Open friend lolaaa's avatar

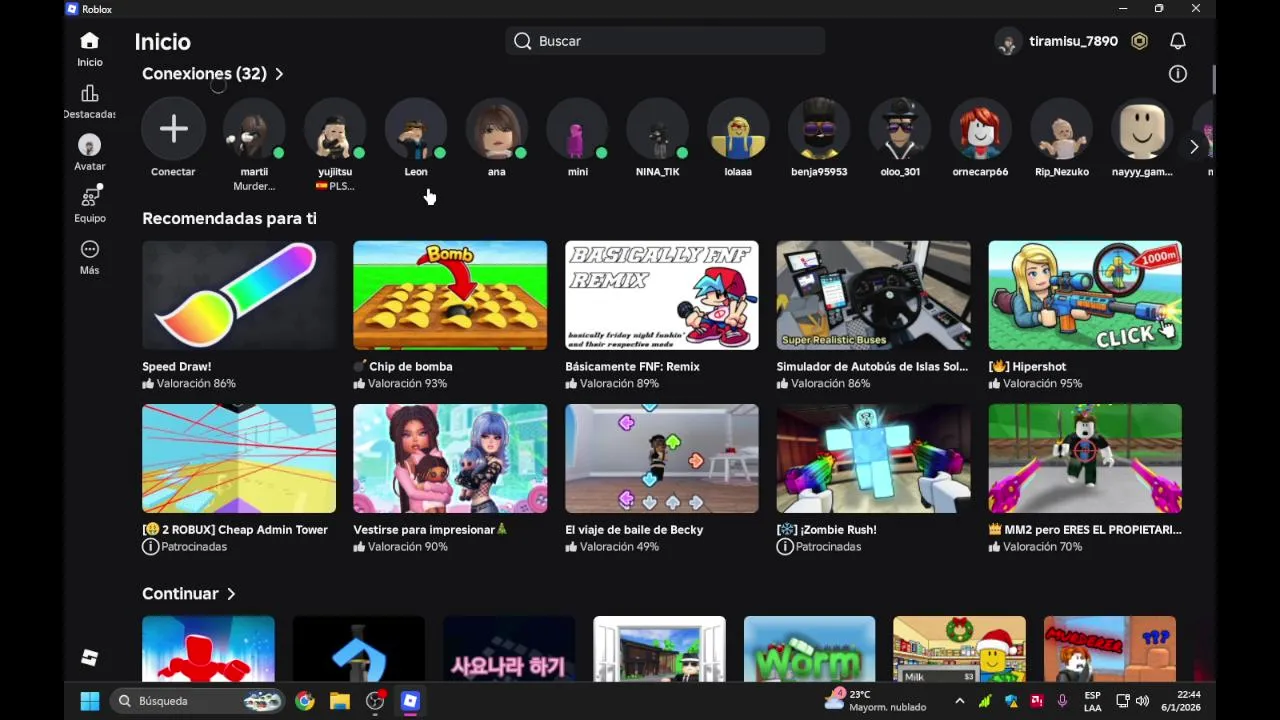click(x=738, y=129)
